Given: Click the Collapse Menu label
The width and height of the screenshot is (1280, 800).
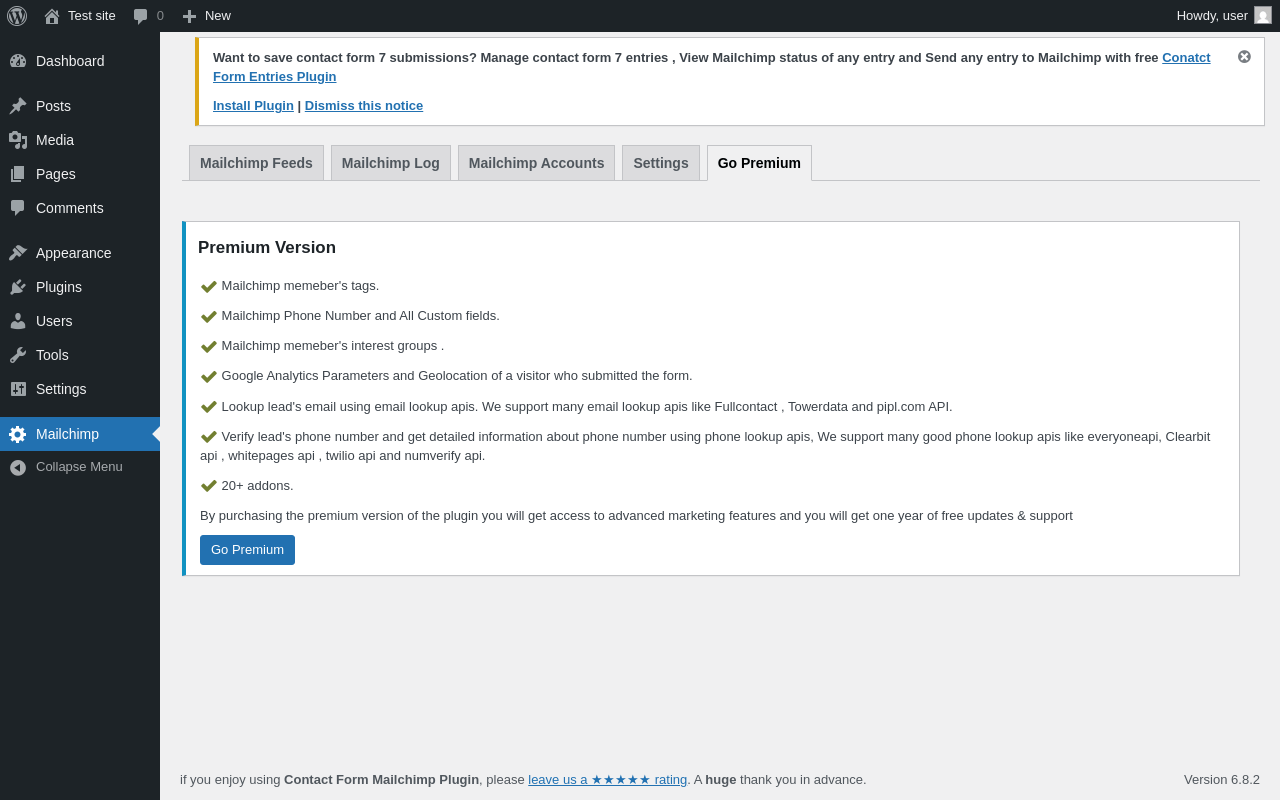Looking at the screenshot, I should pyautogui.click(x=79, y=467).
